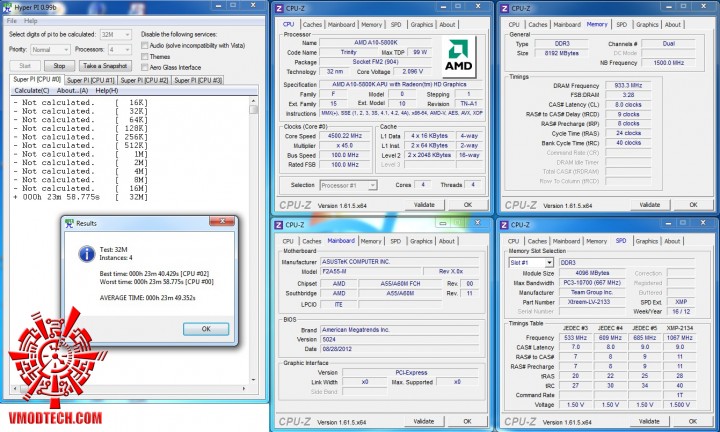Click the mainboard Model F2A55-M field
The height and width of the screenshot is (432, 720).
[370, 271]
